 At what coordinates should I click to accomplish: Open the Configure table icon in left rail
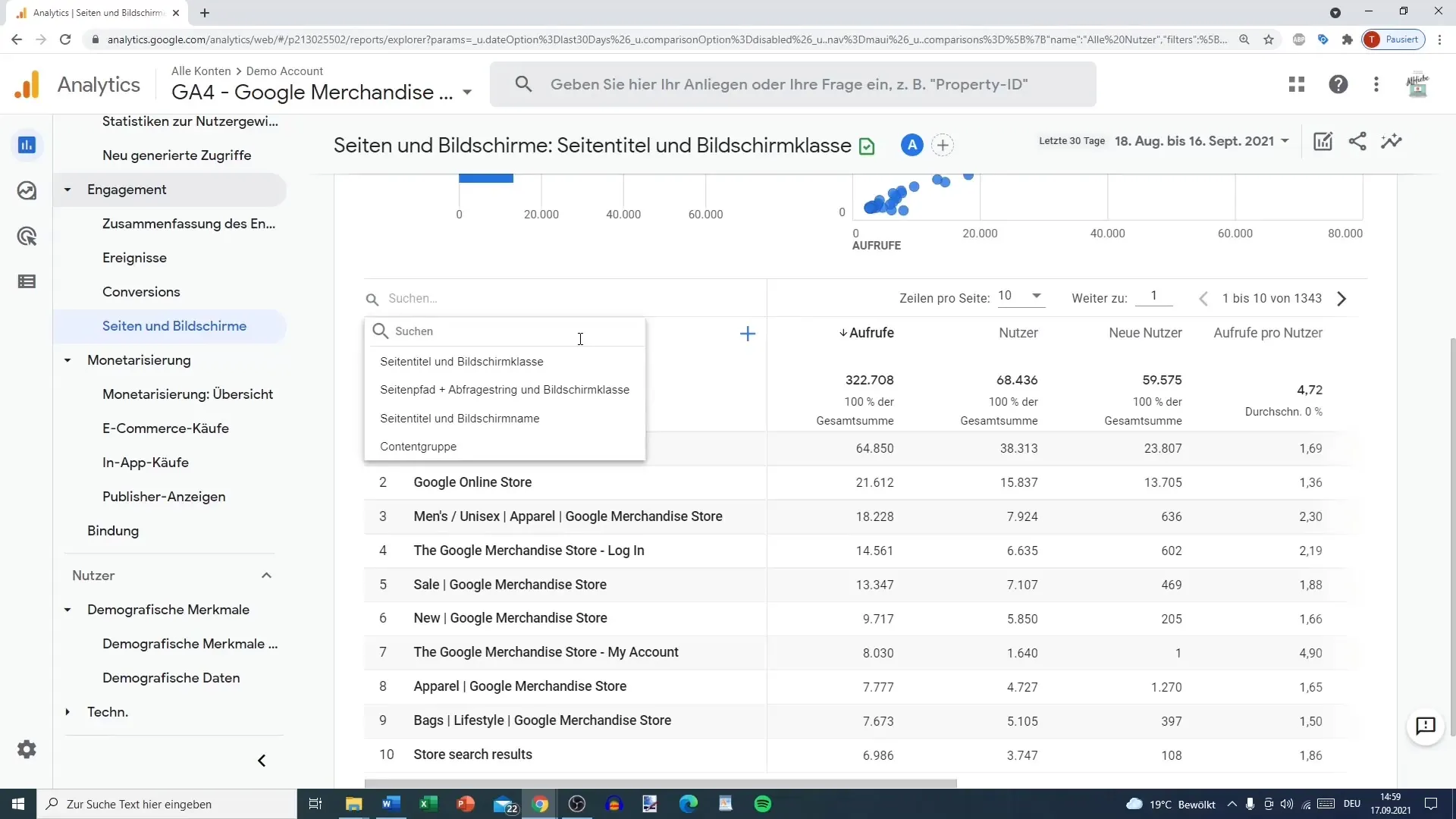[x=27, y=281]
